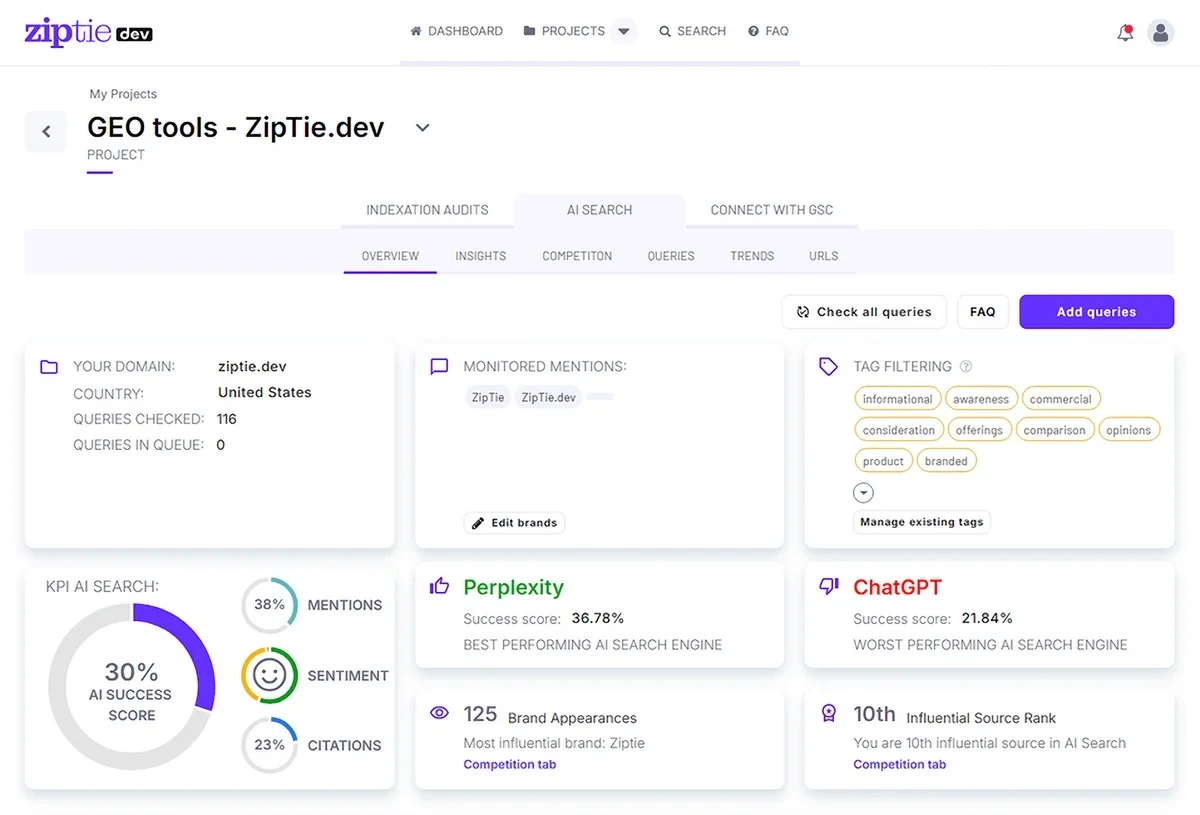Click the 23% Citations progress ring
The image size is (1200, 815).
tap(269, 745)
